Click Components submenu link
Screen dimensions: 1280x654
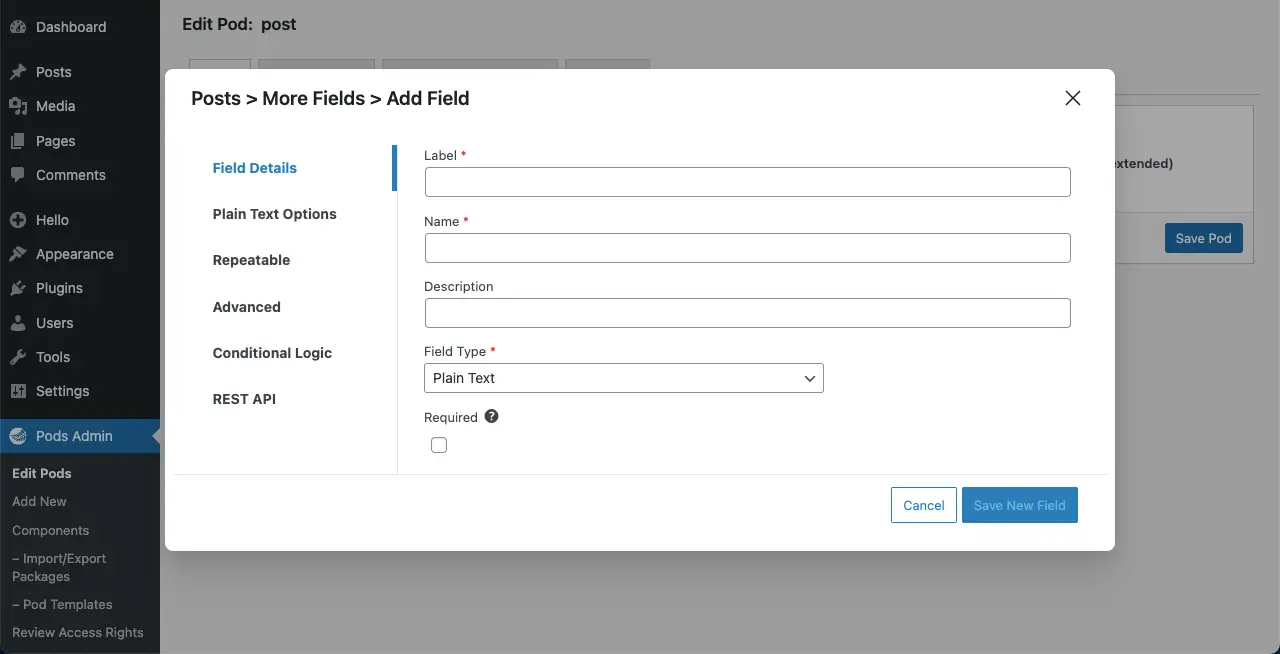50,530
